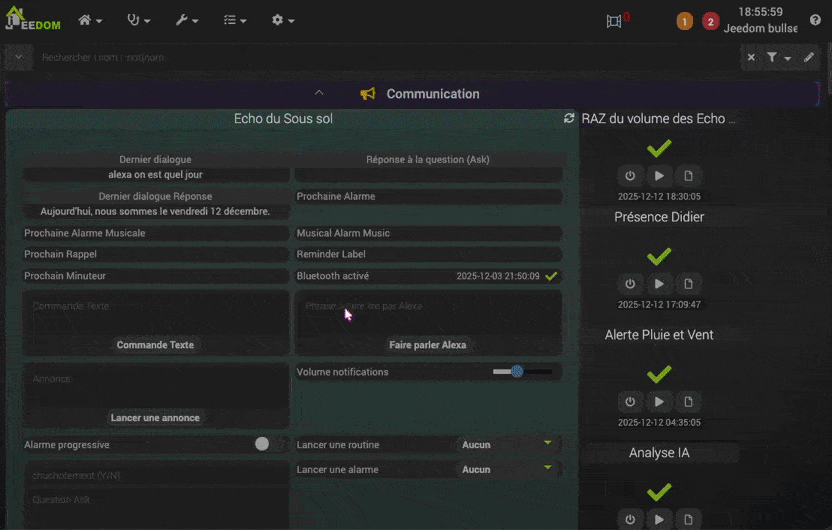Open the orange notification badge 1
The width and height of the screenshot is (832, 530).
coord(684,21)
